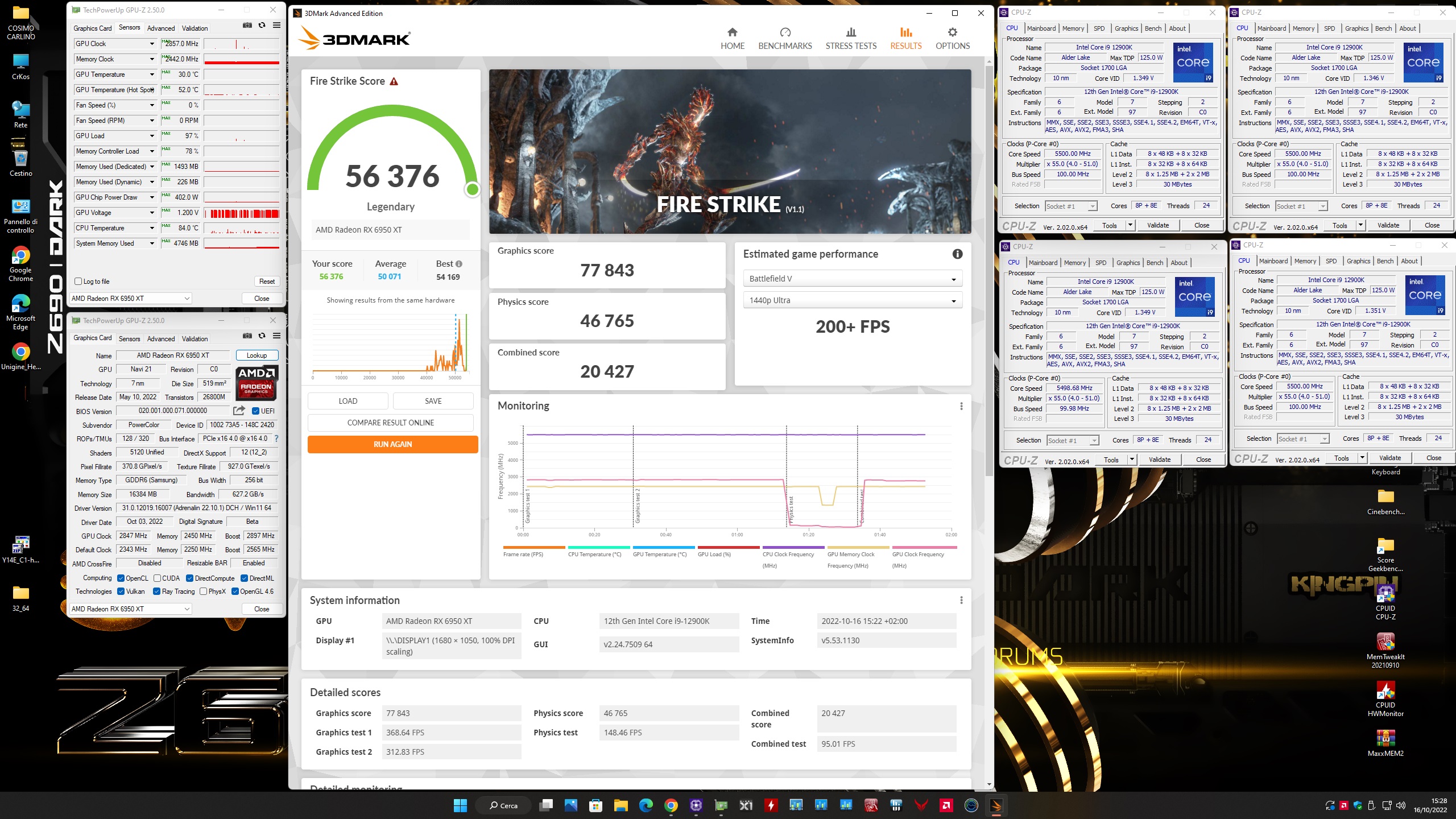Open the System information three-dot menu
The height and width of the screenshot is (819, 1456).
(961, 601)
